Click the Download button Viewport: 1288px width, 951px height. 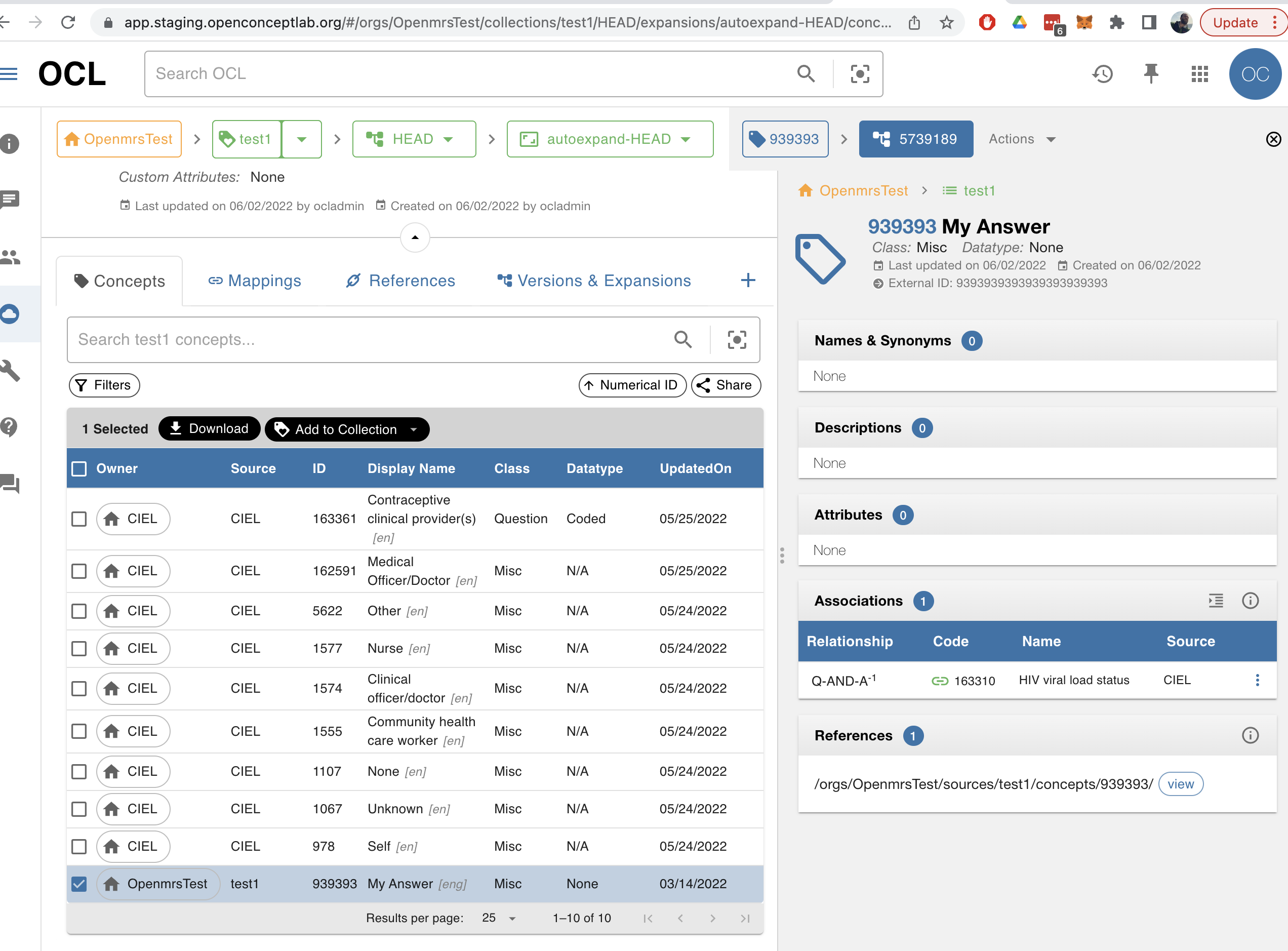pyautogui.click(x=210, y=428)
